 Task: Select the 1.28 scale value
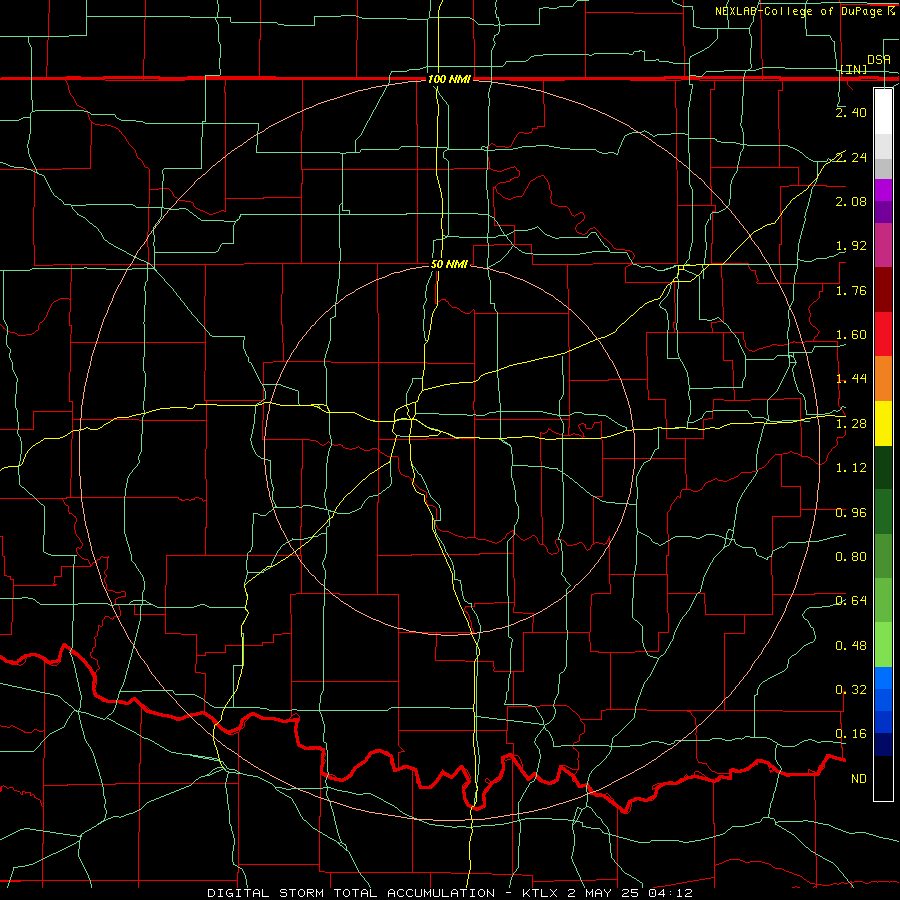pos(851,424)
